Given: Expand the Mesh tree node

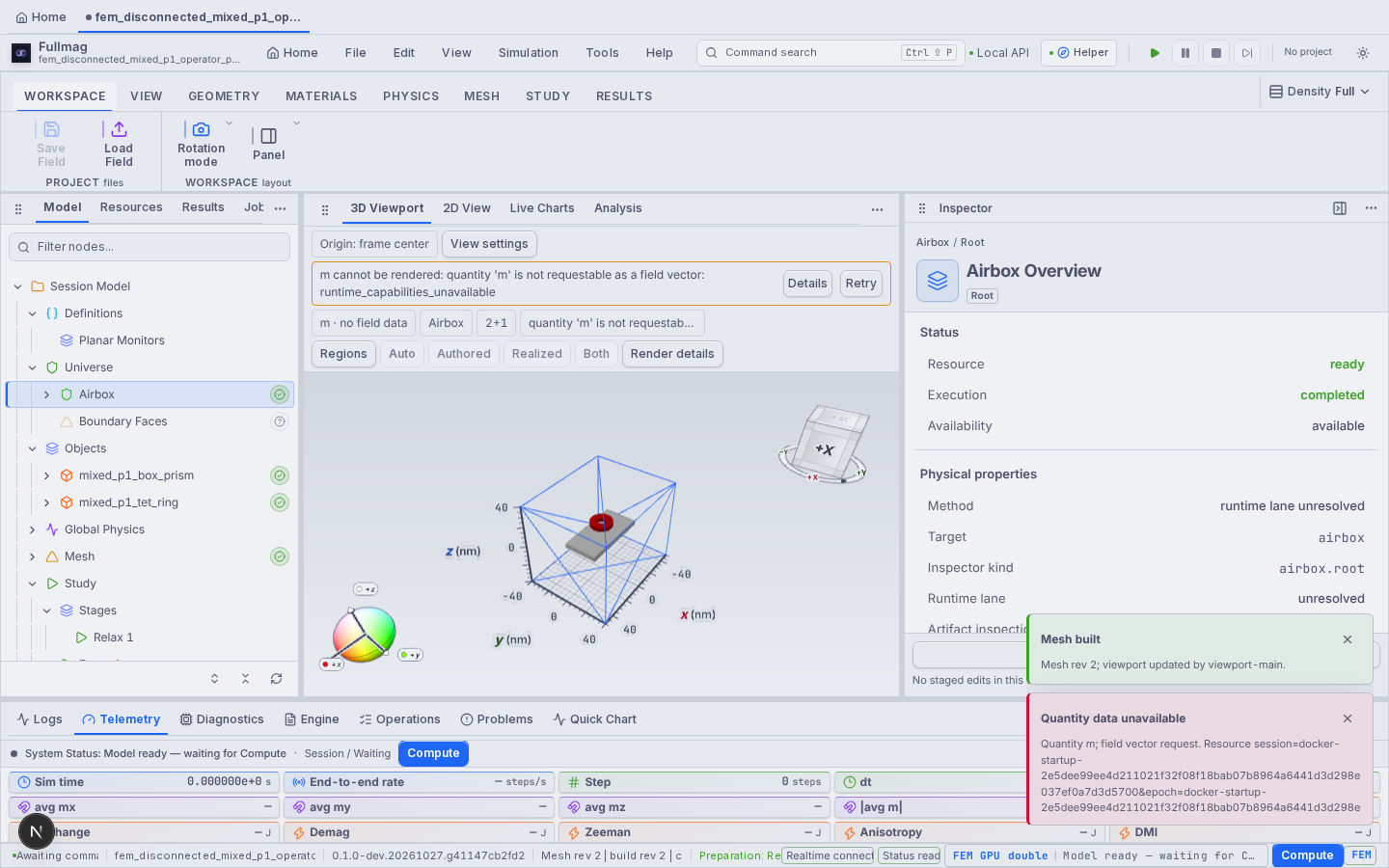Looking at the screenshot, I should [32, 556].
